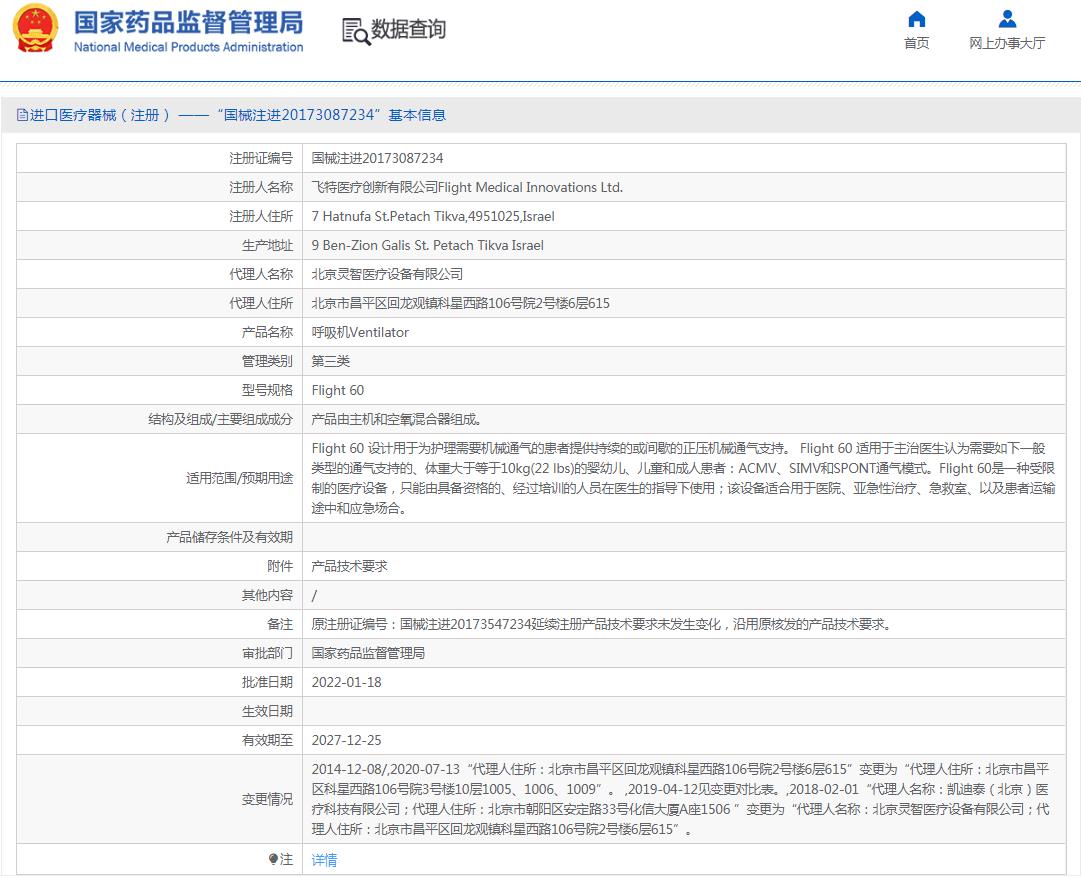Open the 详情 link
The width and height of the screenshot is (1081, 878).
pyautogui.click(x=324, y=860)
